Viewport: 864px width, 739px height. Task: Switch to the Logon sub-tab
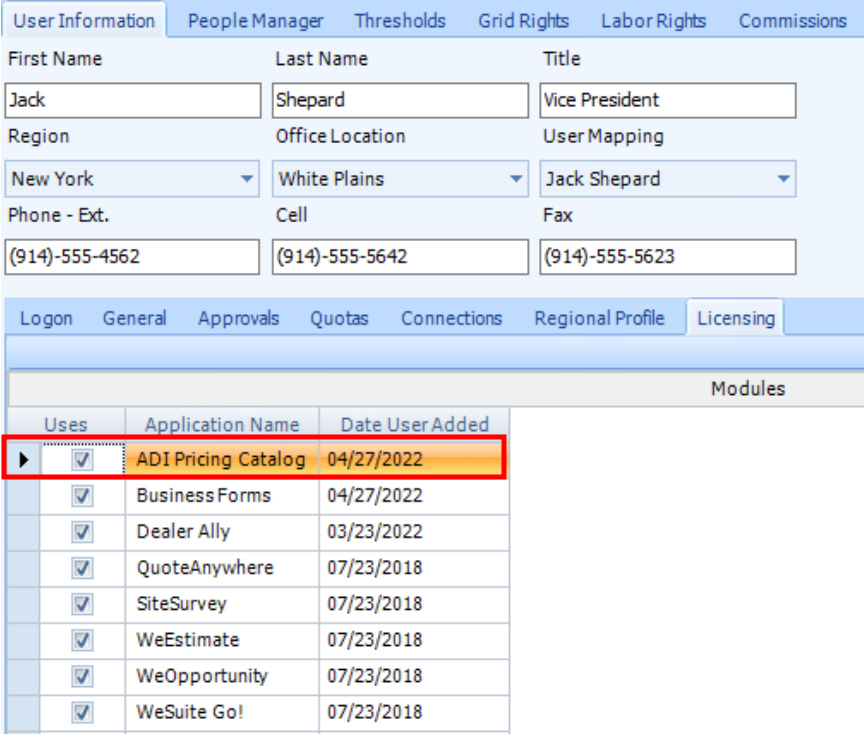coord(46,319)
